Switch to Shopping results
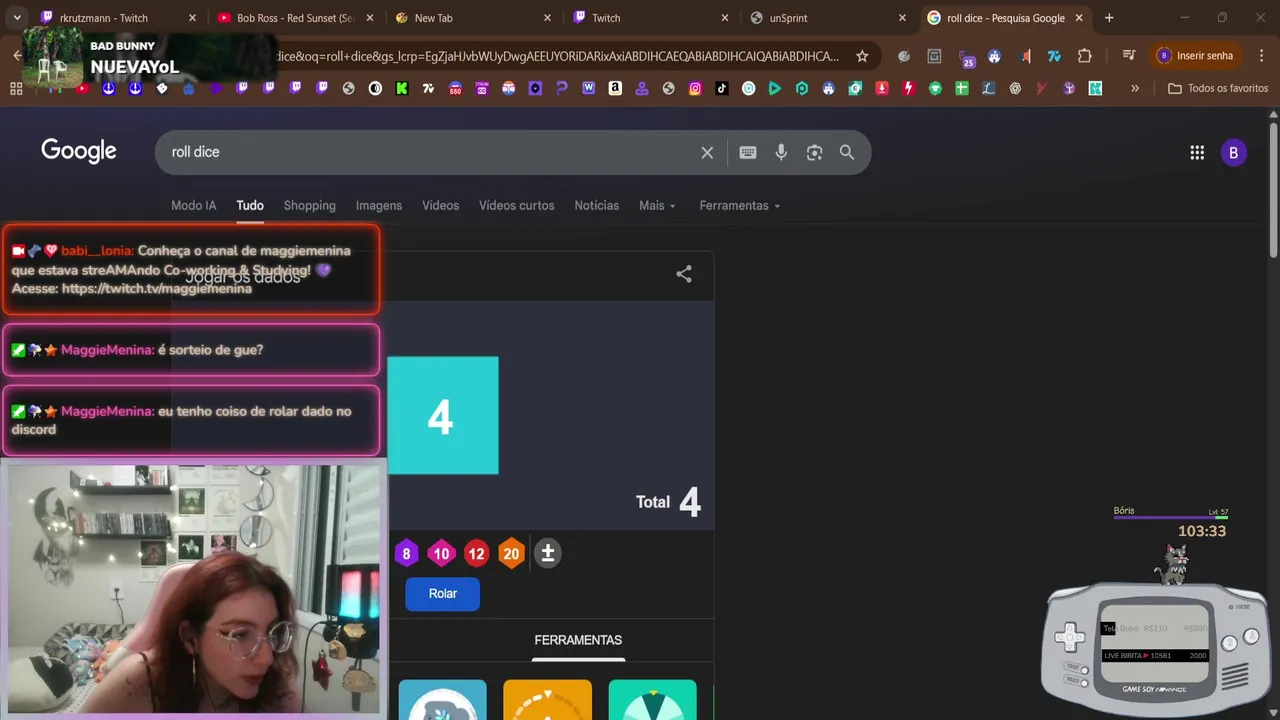 (309, 205)
